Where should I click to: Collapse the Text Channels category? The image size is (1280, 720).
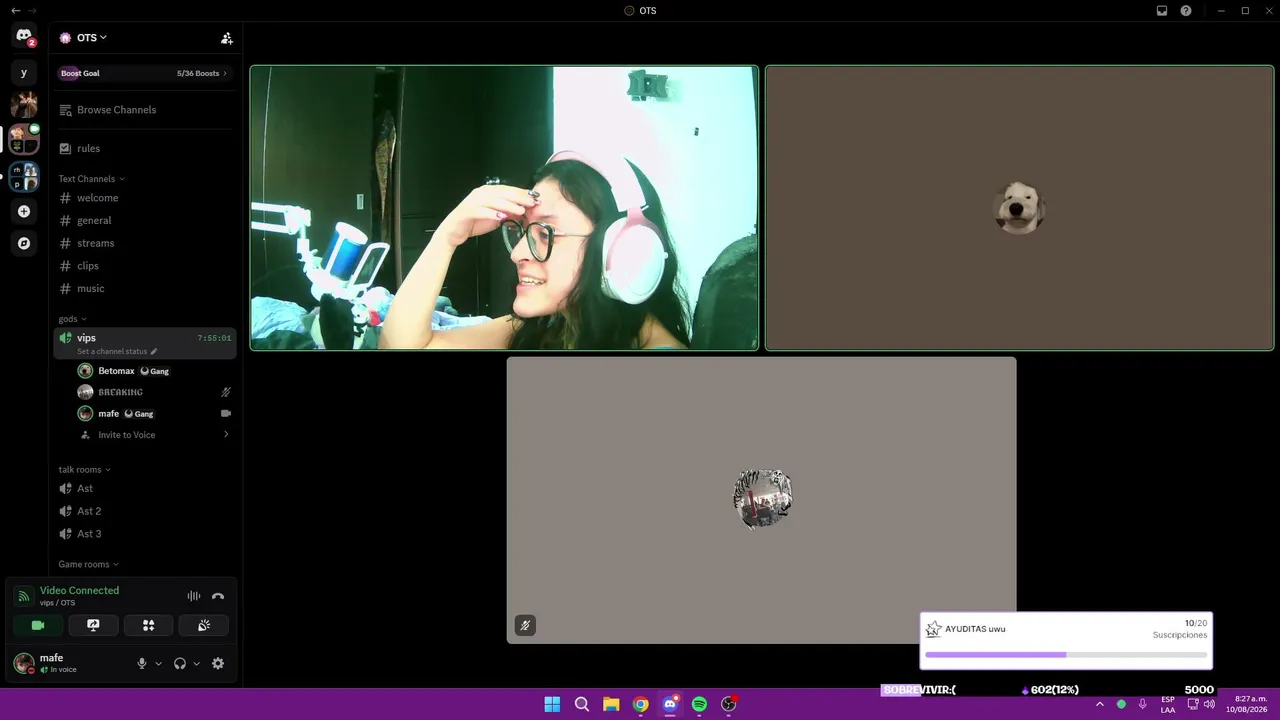pos(91,179)
